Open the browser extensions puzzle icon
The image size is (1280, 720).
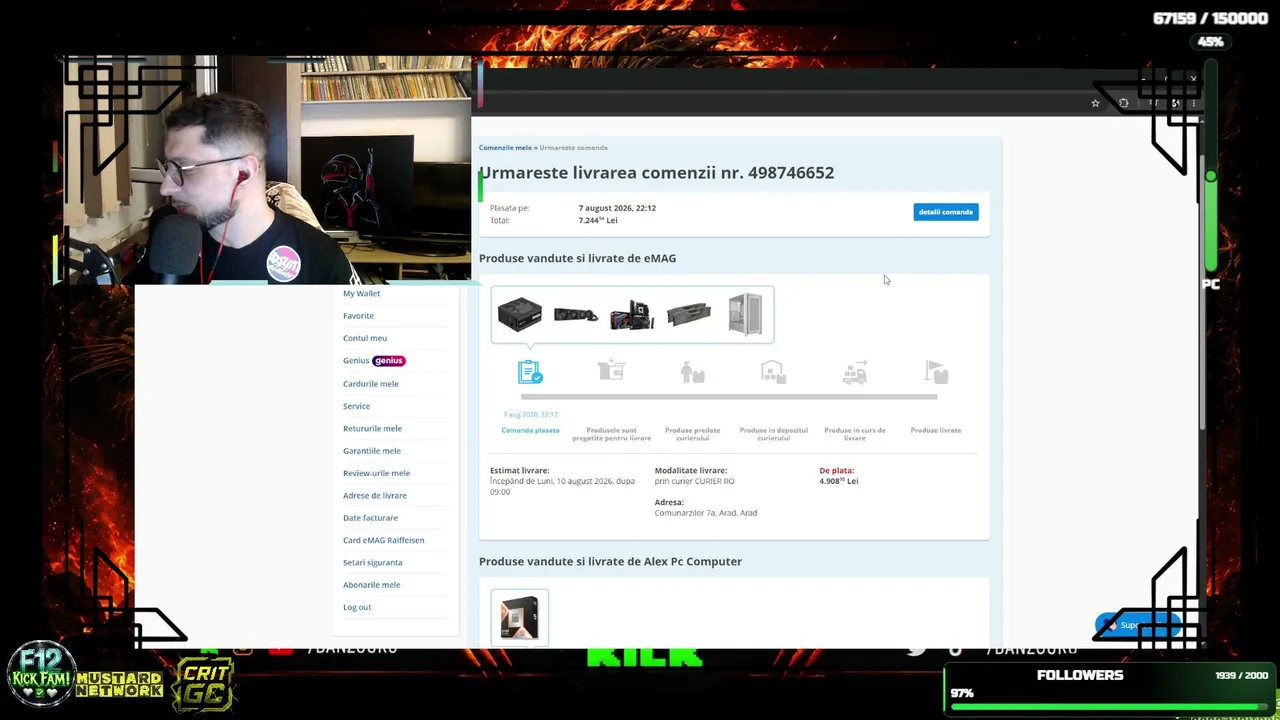[1123, 103]
